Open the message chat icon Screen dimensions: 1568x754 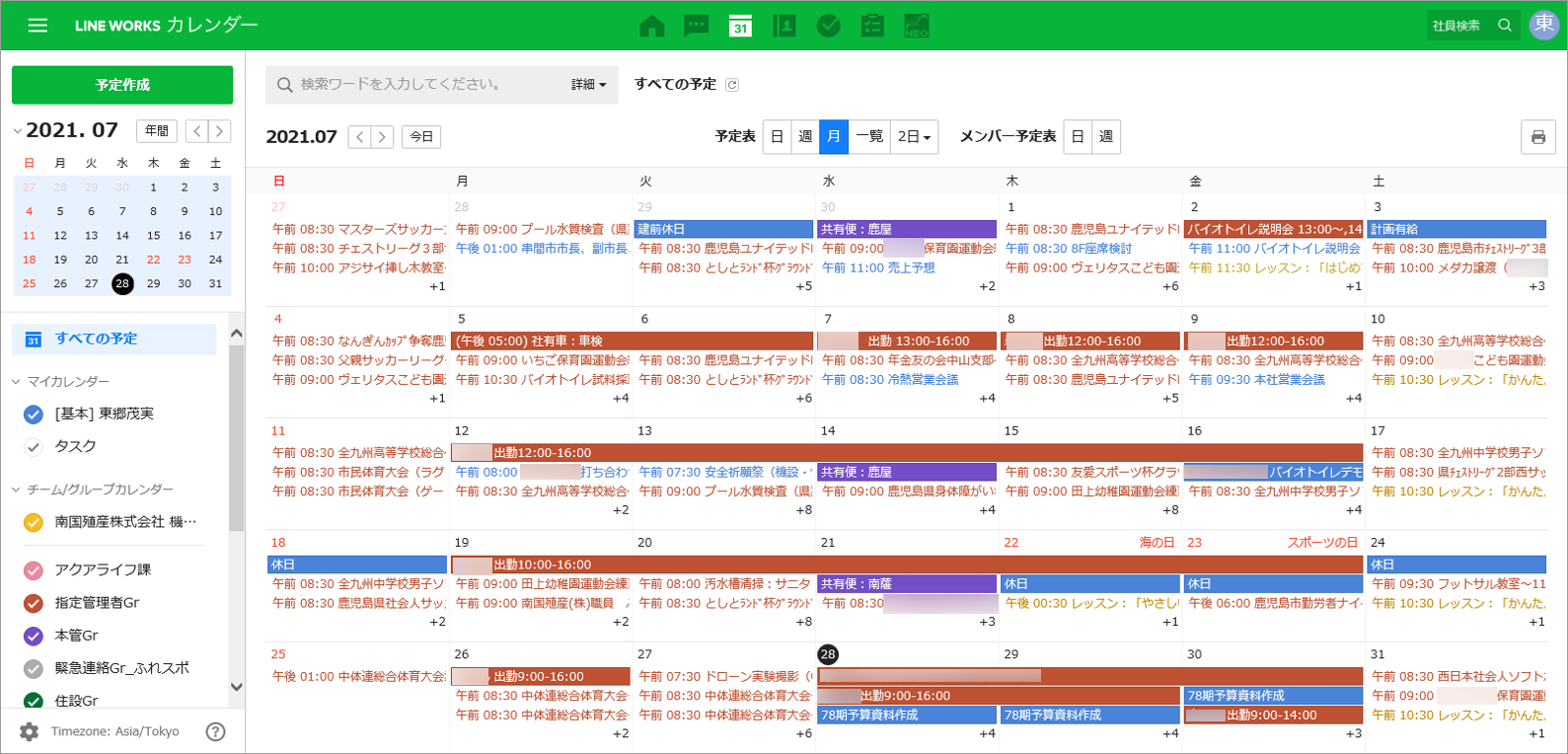697,26
